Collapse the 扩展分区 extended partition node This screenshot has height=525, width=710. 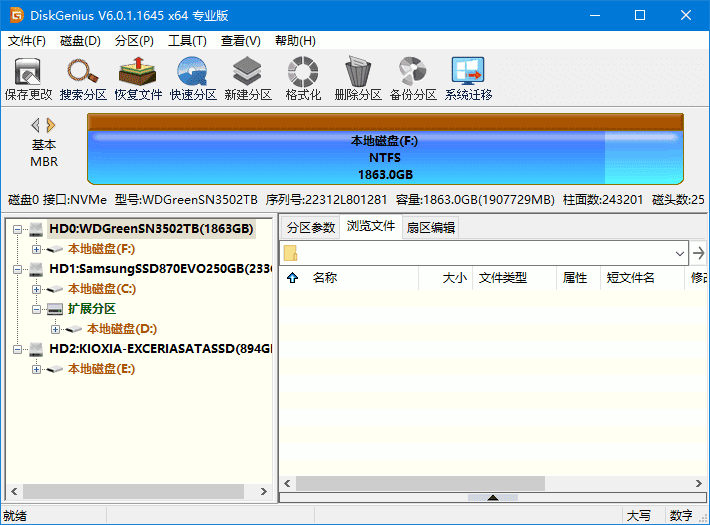coord(36,309)
